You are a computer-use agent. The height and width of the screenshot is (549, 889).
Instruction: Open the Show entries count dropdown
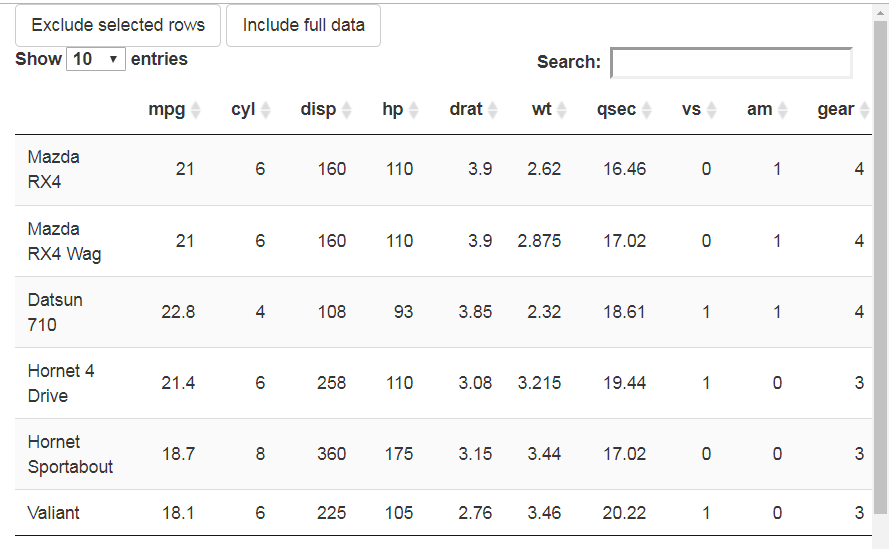click(x=95, y=59)
